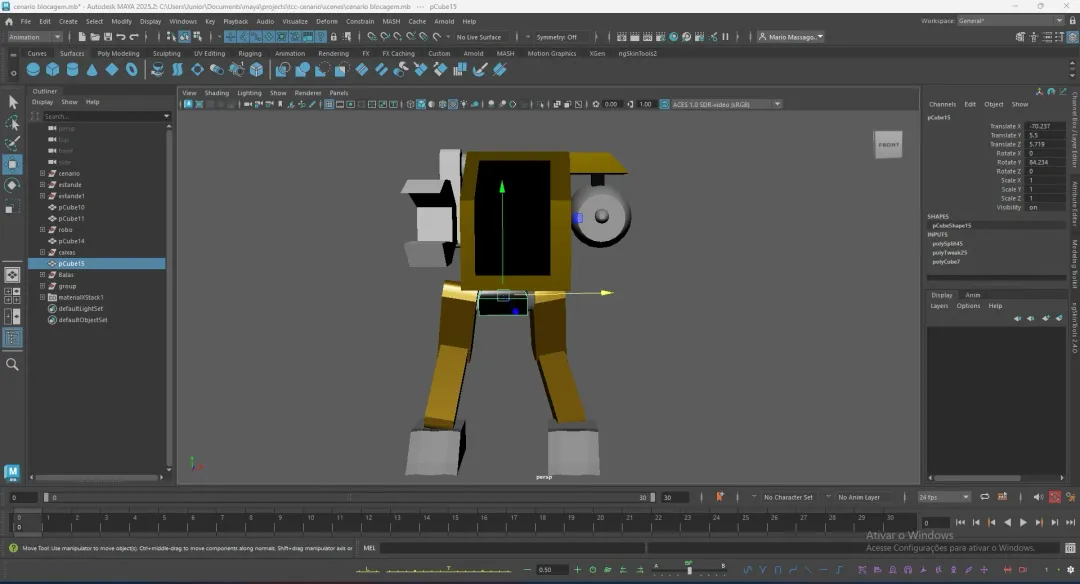Create a NURBS torus from the shelf

tap(132, 70)
